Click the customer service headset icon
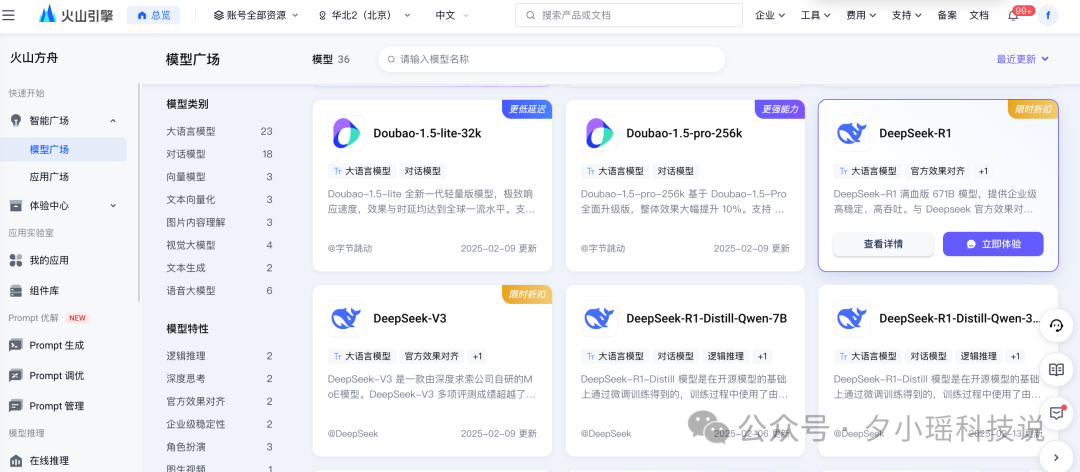The height and width of the screenshot is (472, 1080). coord(1056,325)
